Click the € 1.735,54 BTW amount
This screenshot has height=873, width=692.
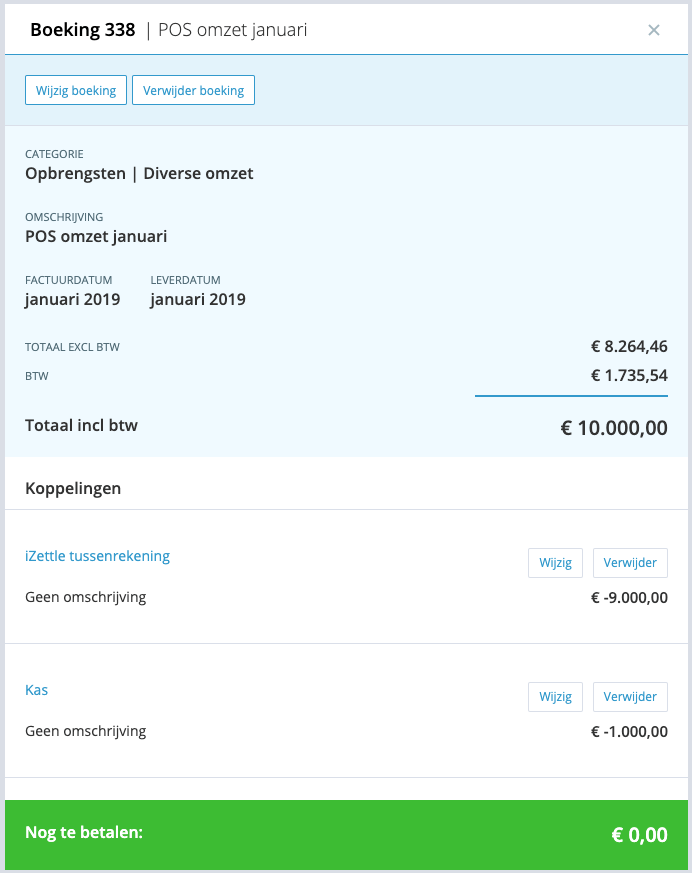tap(629, 375)
